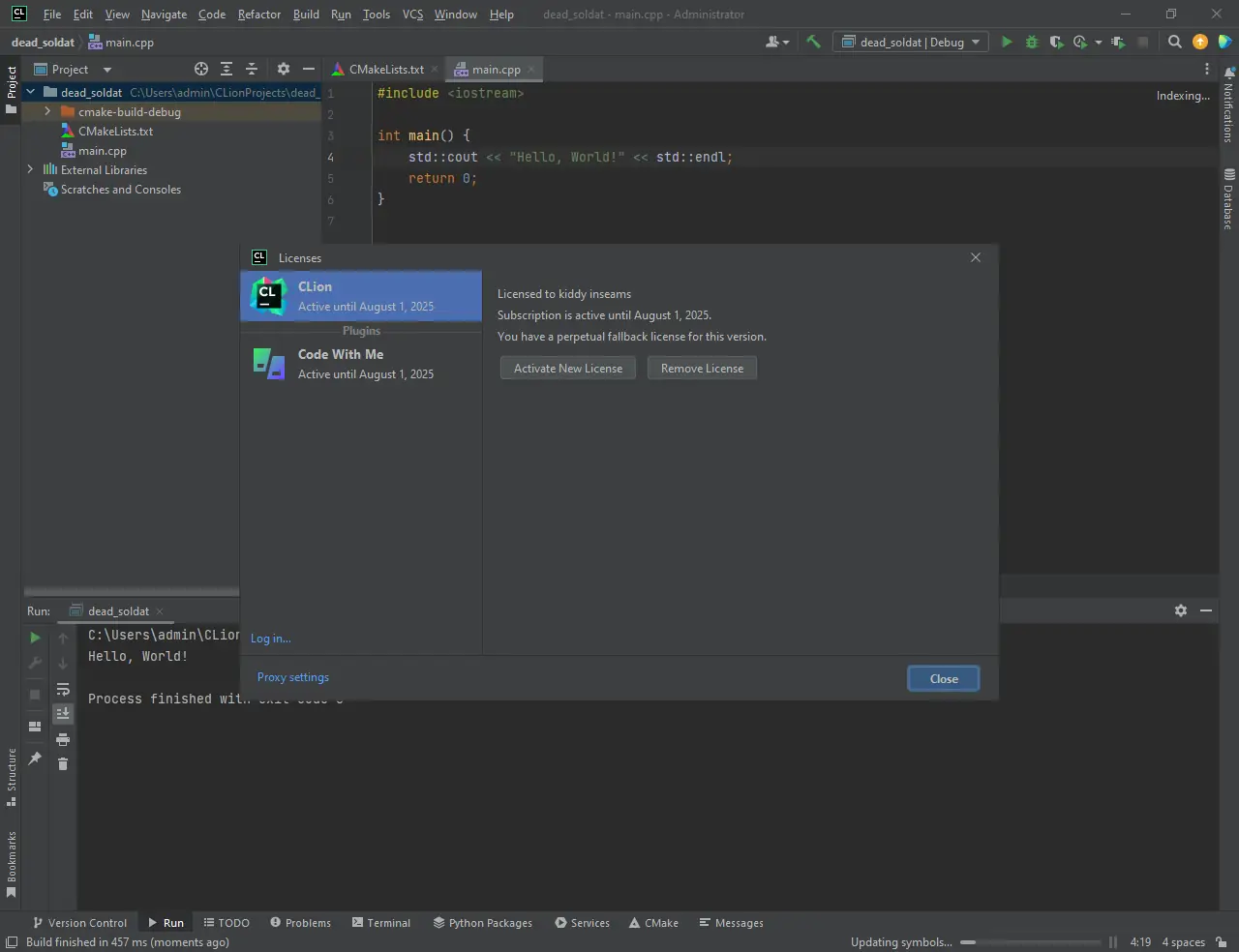This screenshot has width=1239, height=952.
Task: Open the Proxy settings link
Action: coord(293,677)
